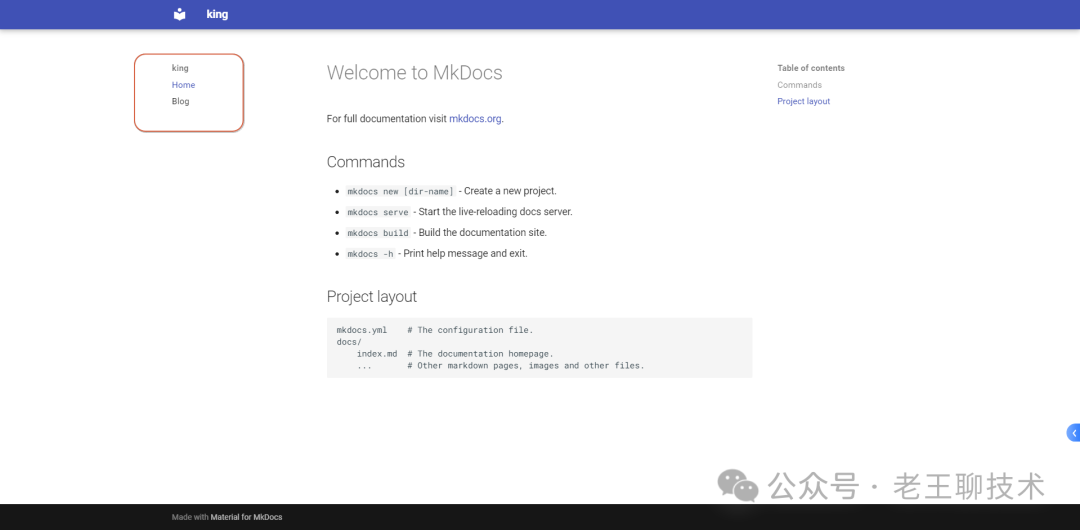Click 'Start the live-reloading docs server' text
1080x530 pixels.
[x=496, y=212]
